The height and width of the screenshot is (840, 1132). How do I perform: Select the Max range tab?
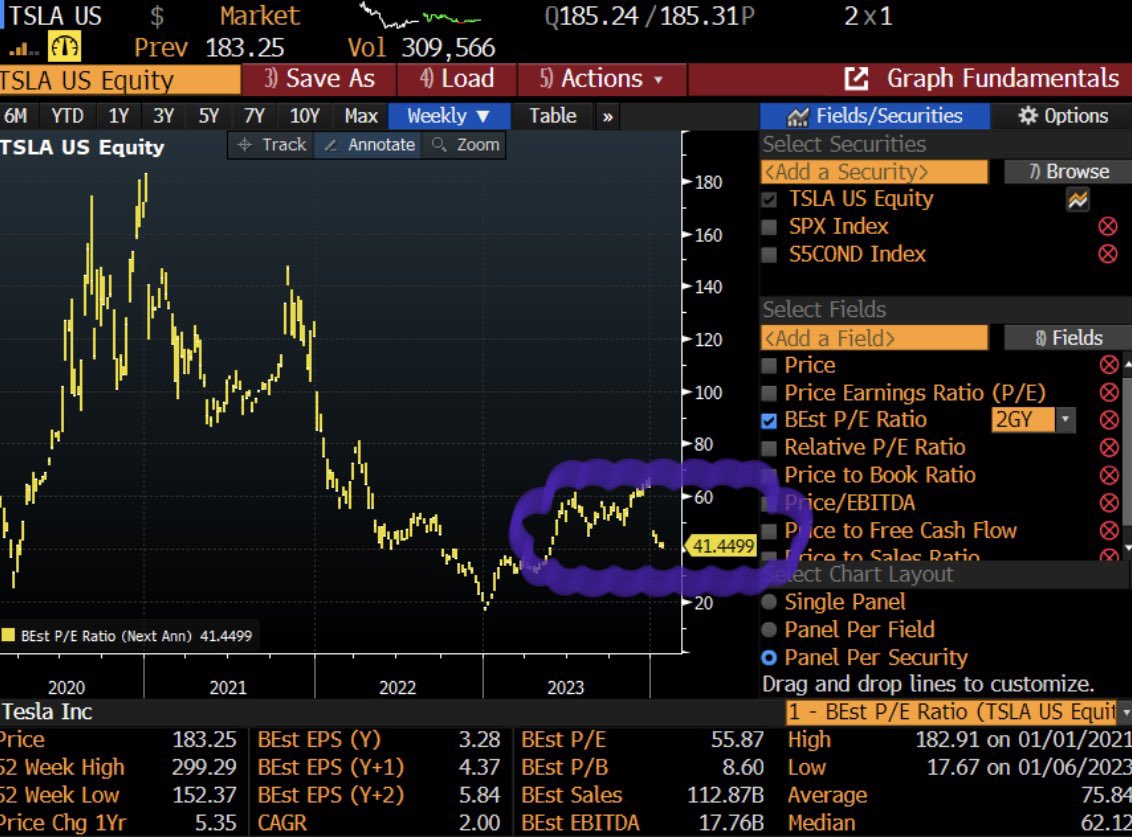pos(361,116)
